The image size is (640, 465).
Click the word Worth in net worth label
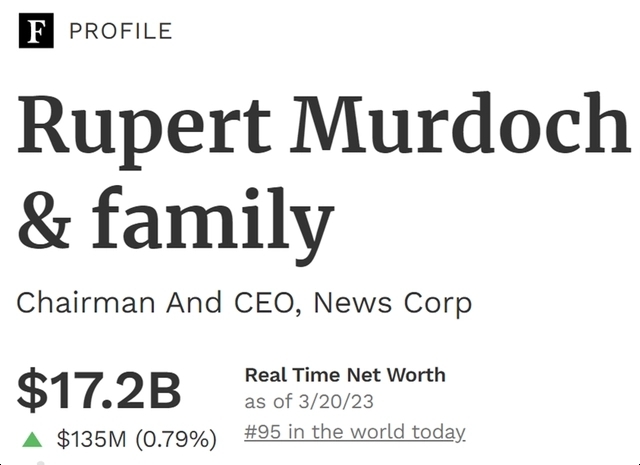418,375
